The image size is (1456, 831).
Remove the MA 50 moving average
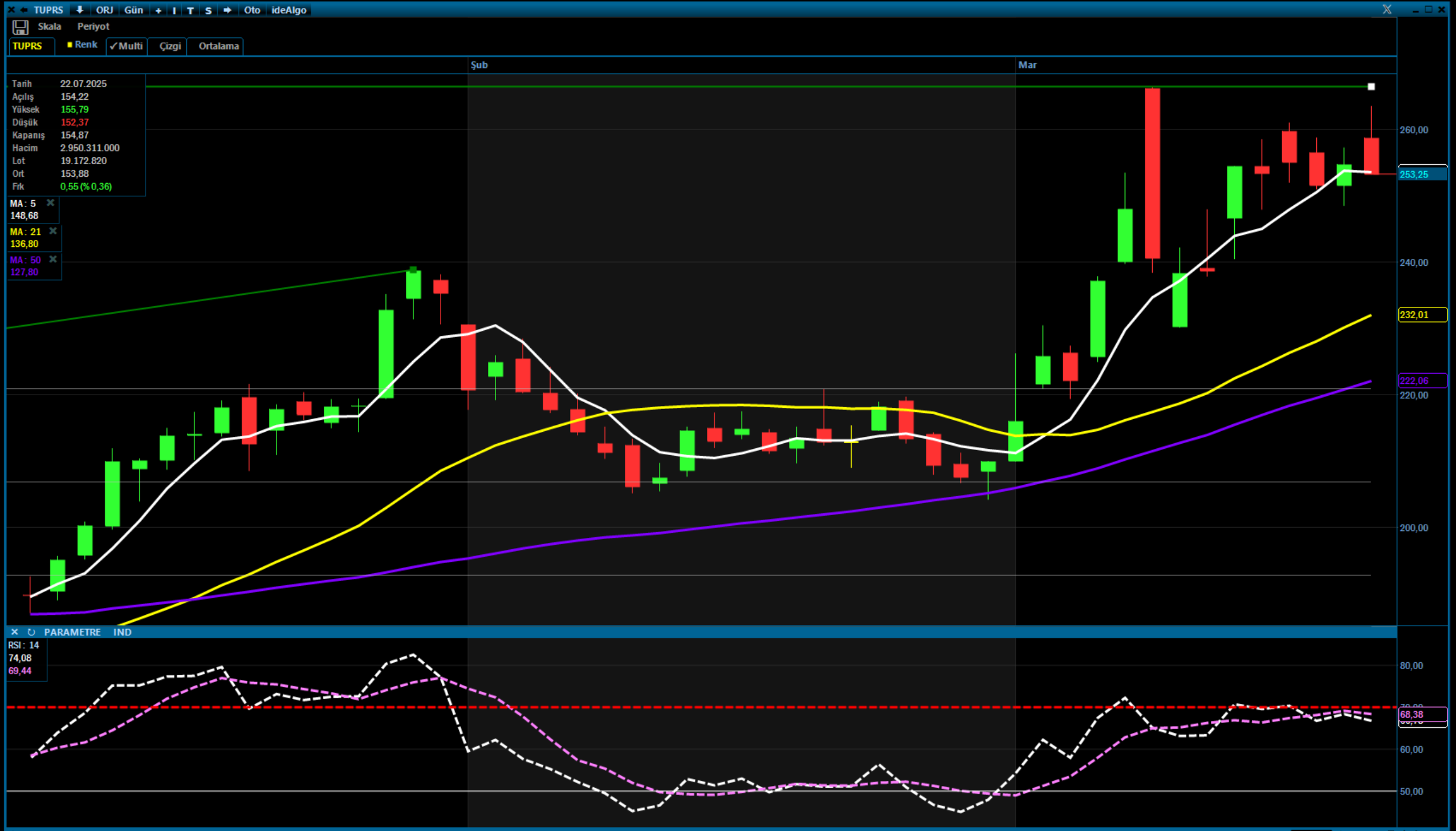click(x=53, y=259)
